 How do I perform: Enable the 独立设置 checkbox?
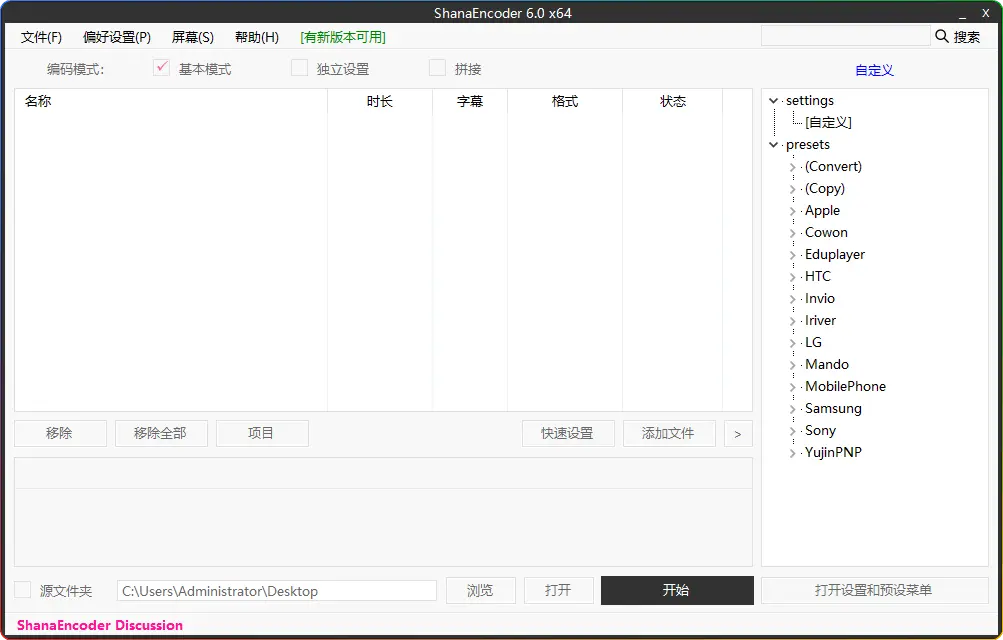tap(299, 68)
